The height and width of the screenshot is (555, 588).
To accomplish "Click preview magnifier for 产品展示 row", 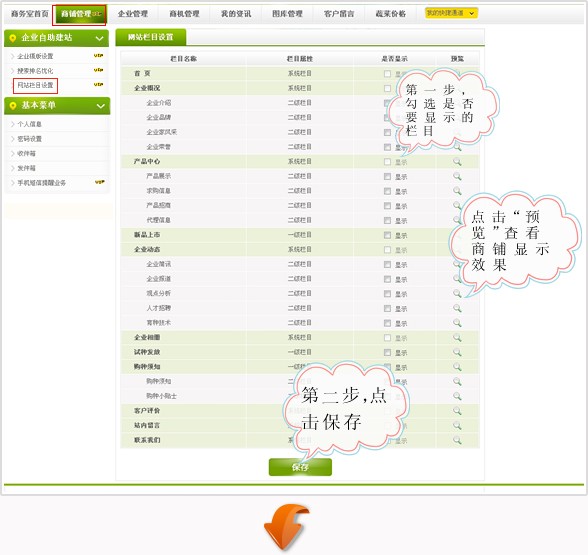I will tap(457, 176).
